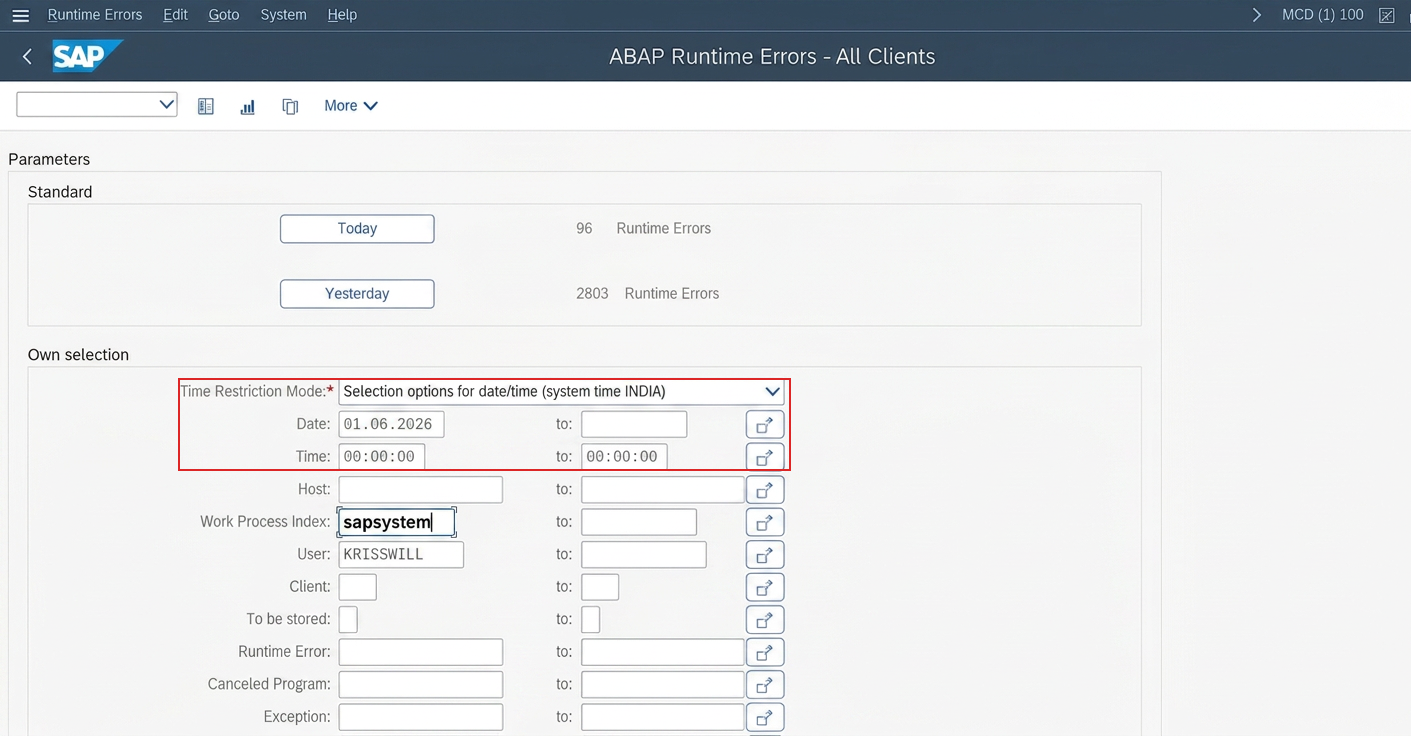The image size is (1411, 736).
Task: Open multiple selection for To be stored
Action: coord(765,620)
